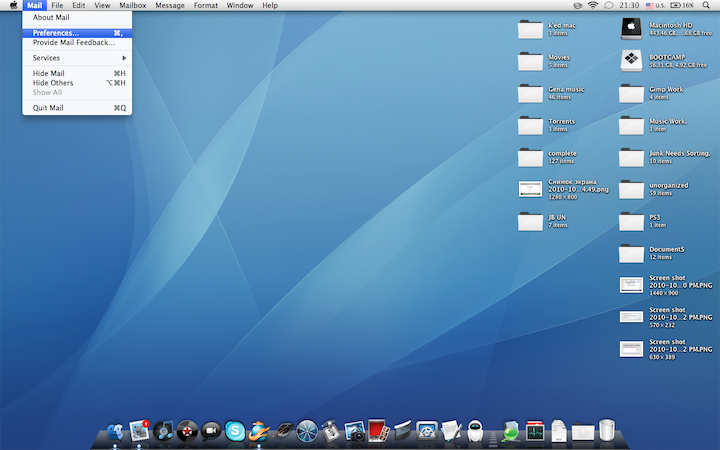The image size is (720, 450).
Task: Open the white EVE robot Dock icon
Action: pos(475,431)
